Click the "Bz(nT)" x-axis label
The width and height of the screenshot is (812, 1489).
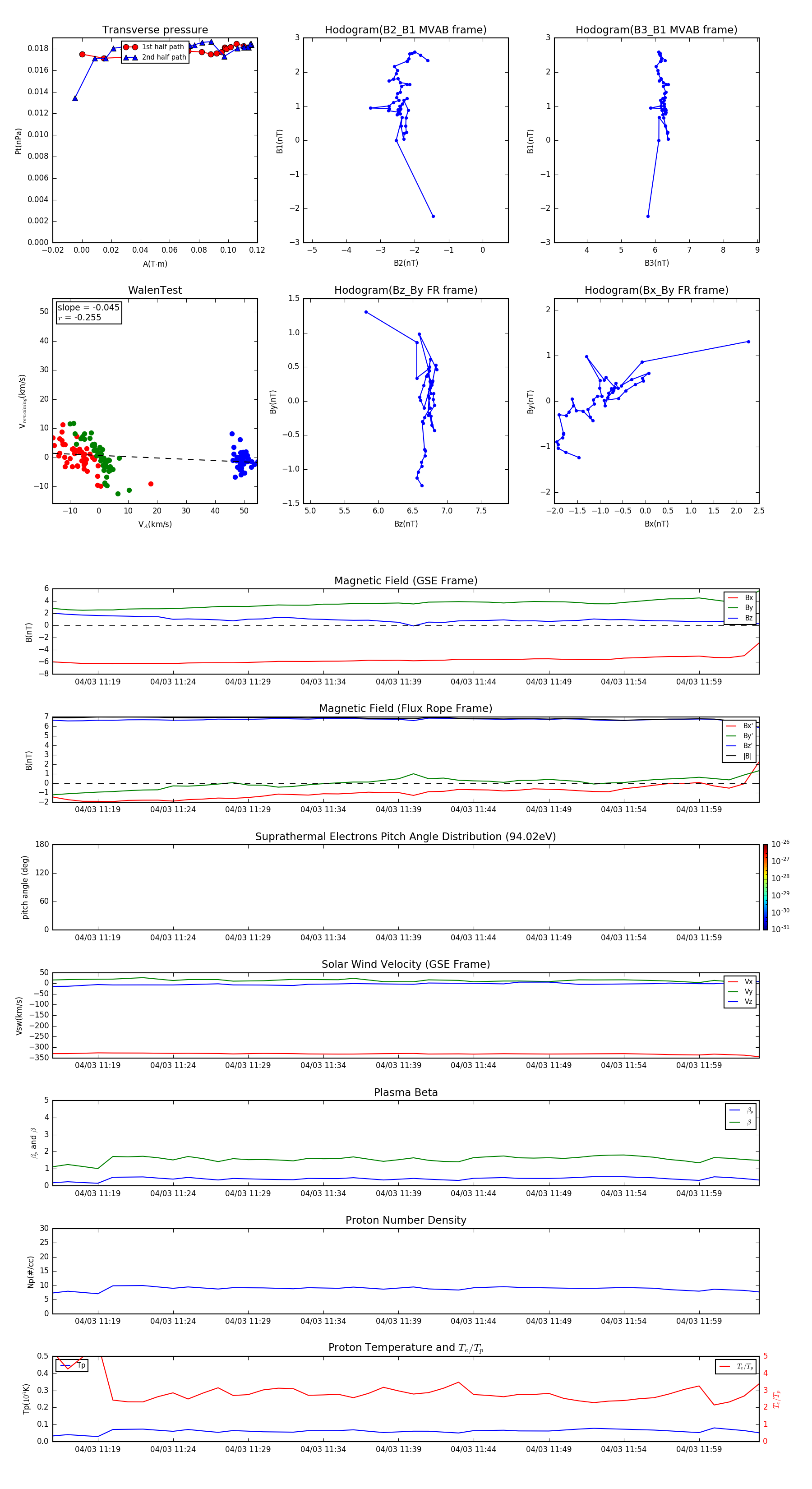406,524
